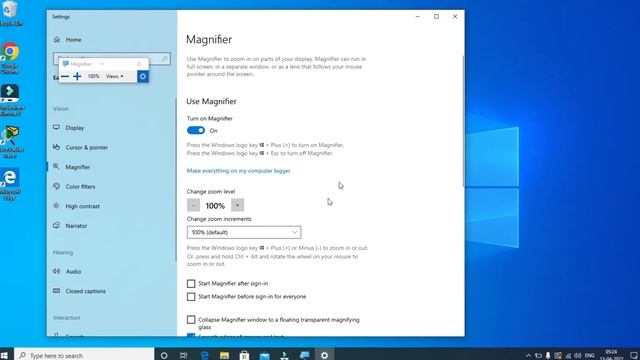Click the Cortana circle in taskbar
The image size is (640, 360).
coord(164,356)
